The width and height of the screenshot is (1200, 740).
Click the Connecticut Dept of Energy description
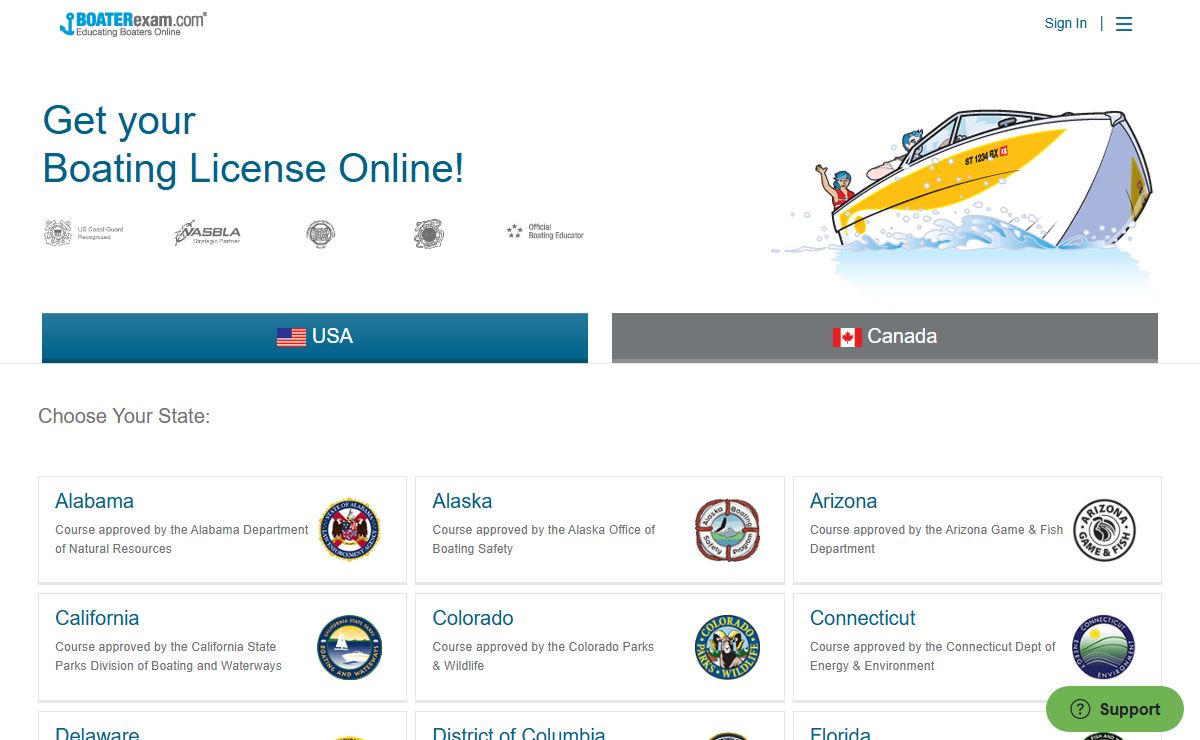(x=933, y=656)
